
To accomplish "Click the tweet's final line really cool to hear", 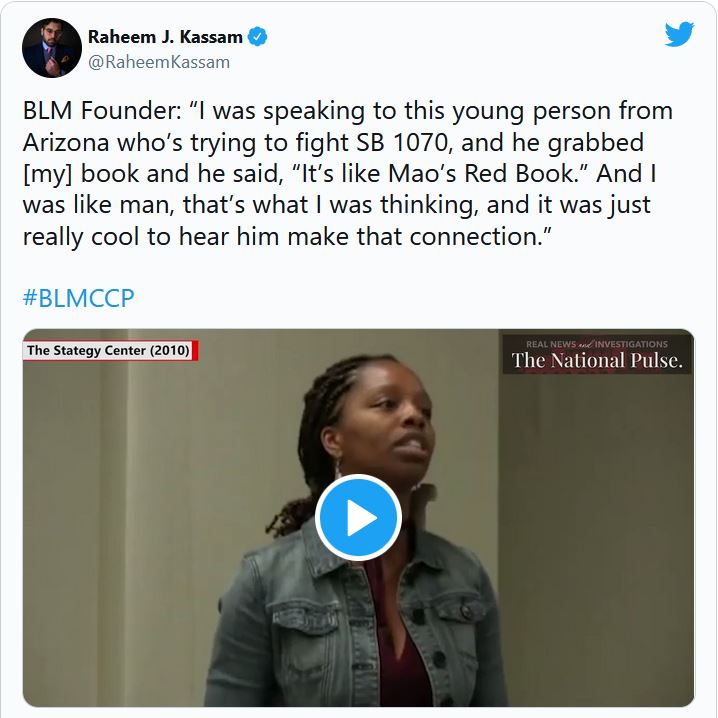I will [287, 237].
